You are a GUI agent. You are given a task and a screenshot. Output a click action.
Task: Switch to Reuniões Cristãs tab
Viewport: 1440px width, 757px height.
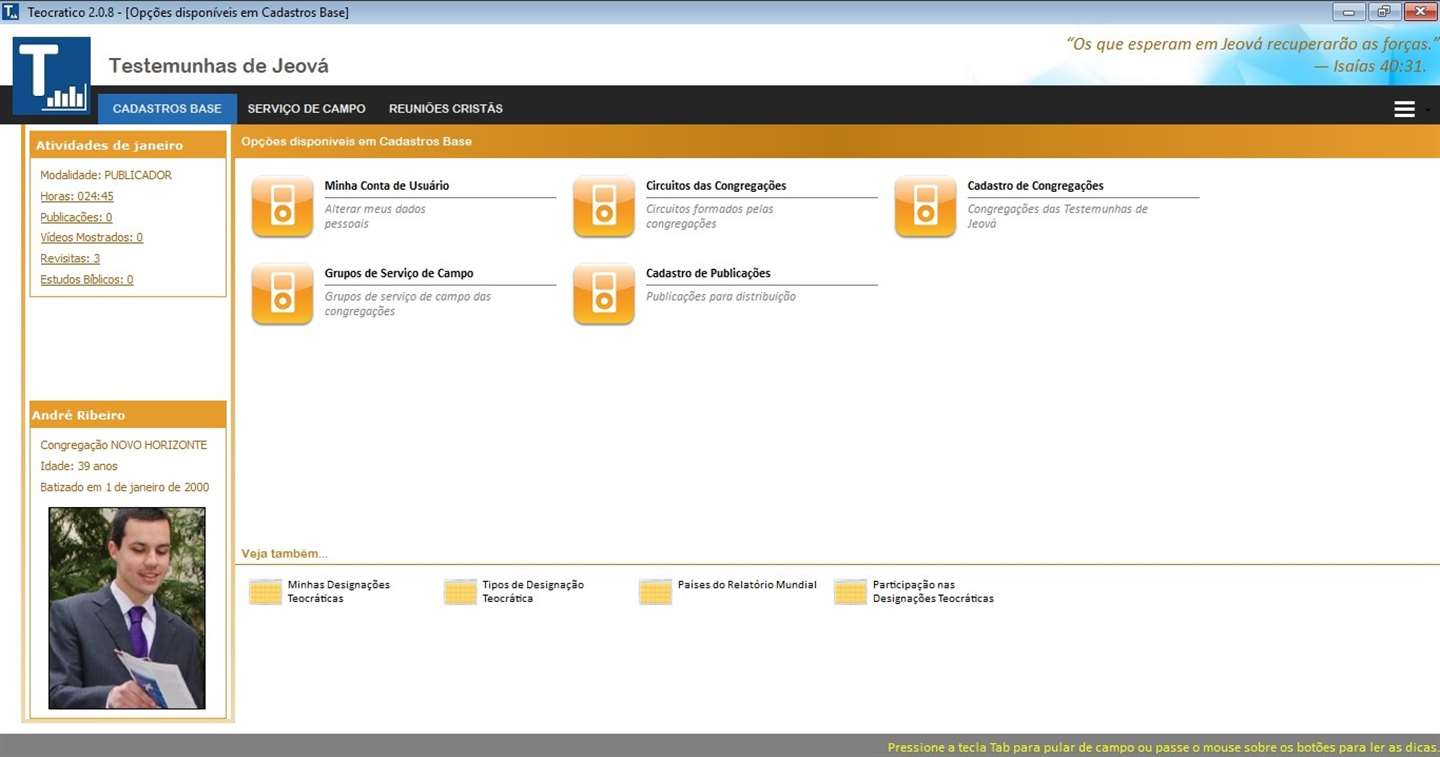click(x=446, y=109)
